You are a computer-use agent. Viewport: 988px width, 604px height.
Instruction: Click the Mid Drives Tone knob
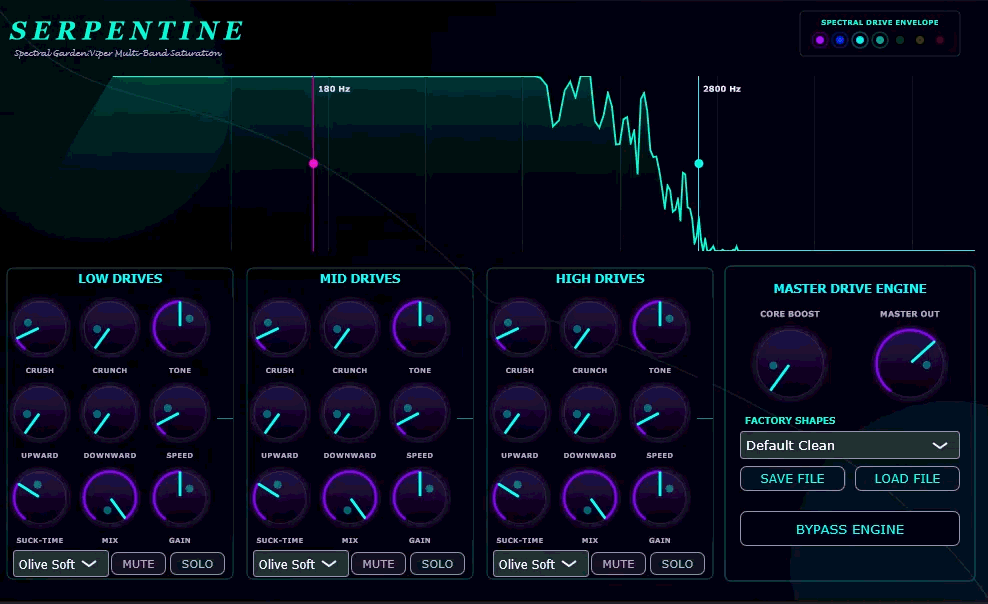tap(420, 328)
